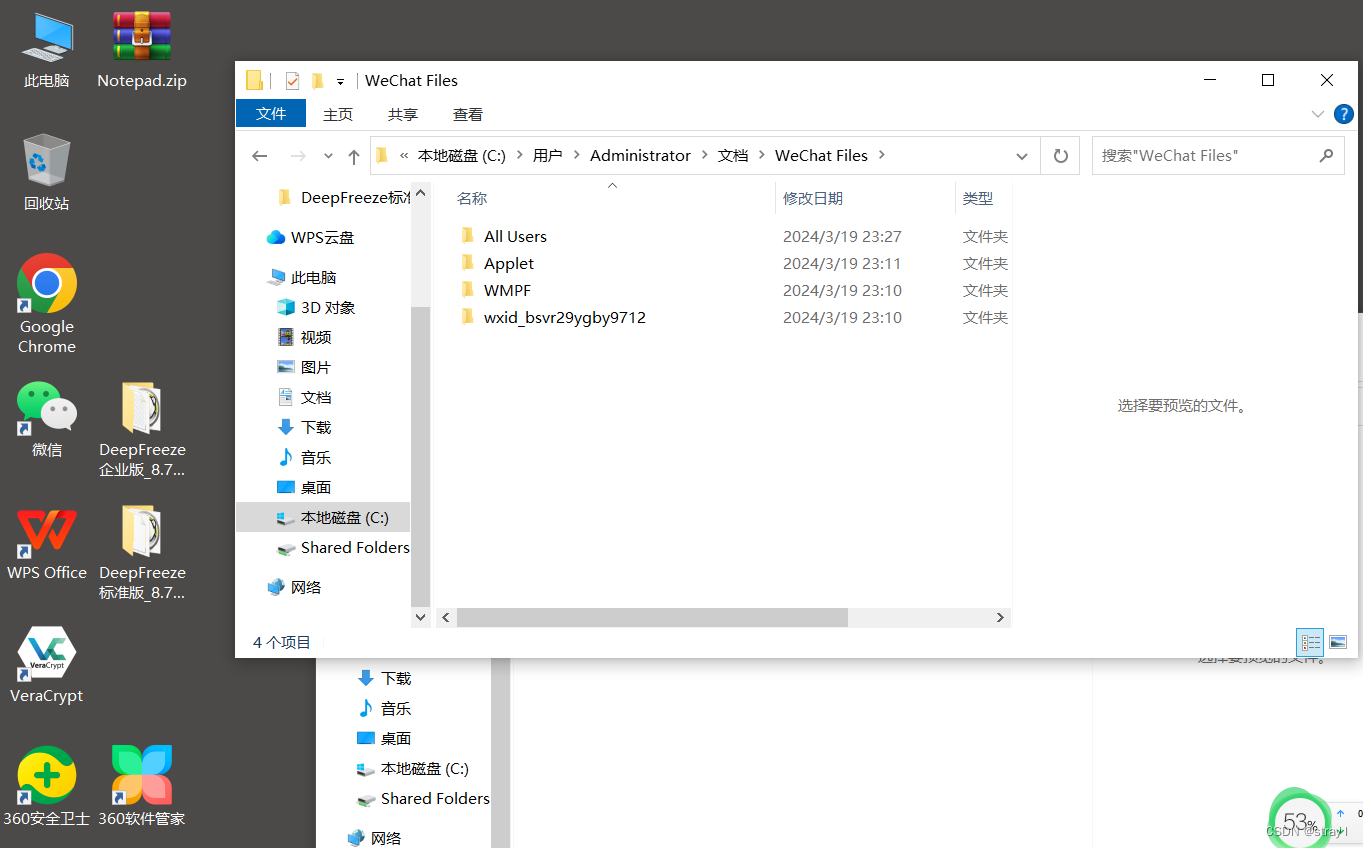The image size is (1363, 848).
Task: Click Administrator in the address breadcrumb
Action: coord(640,156)
